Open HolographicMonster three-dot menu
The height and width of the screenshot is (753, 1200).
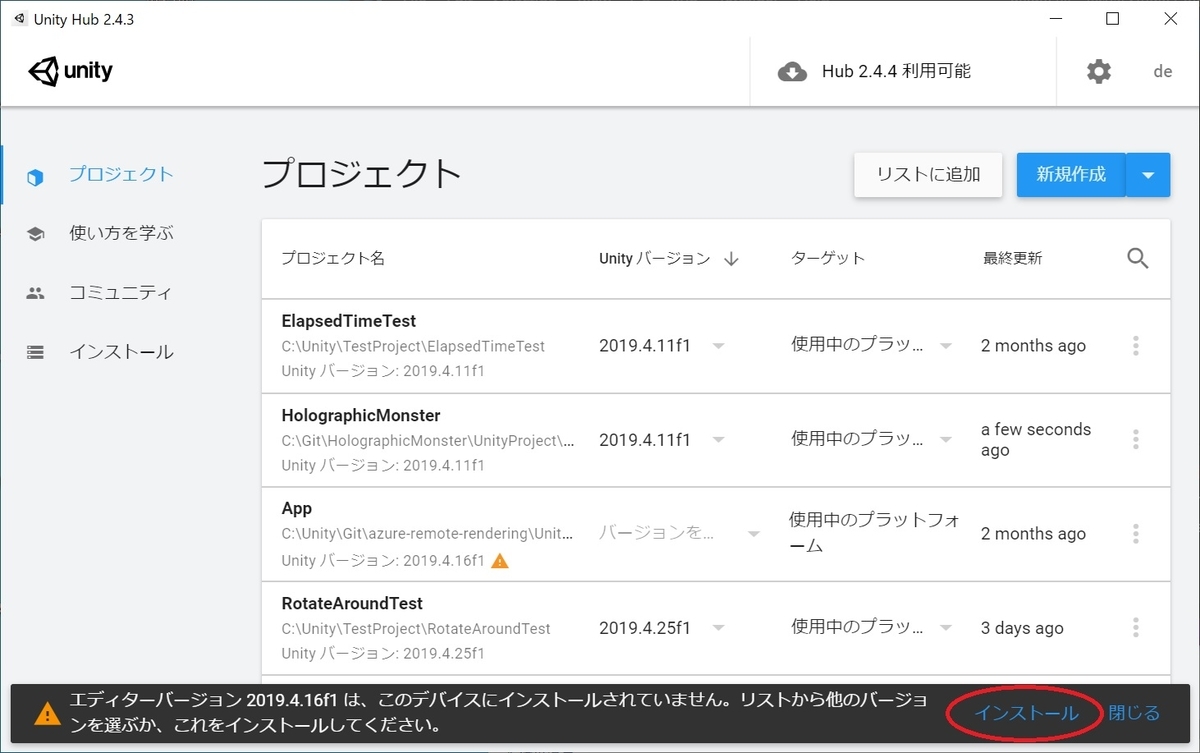[x=1136, y=440]
